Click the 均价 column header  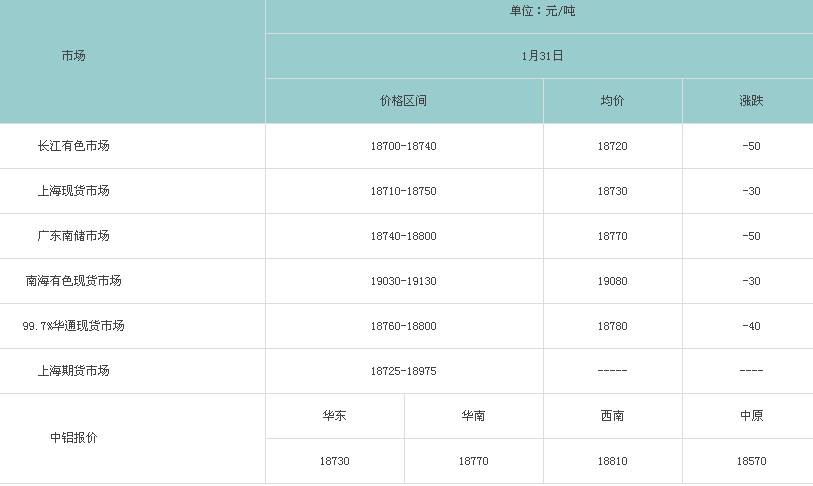coord(612,101)
